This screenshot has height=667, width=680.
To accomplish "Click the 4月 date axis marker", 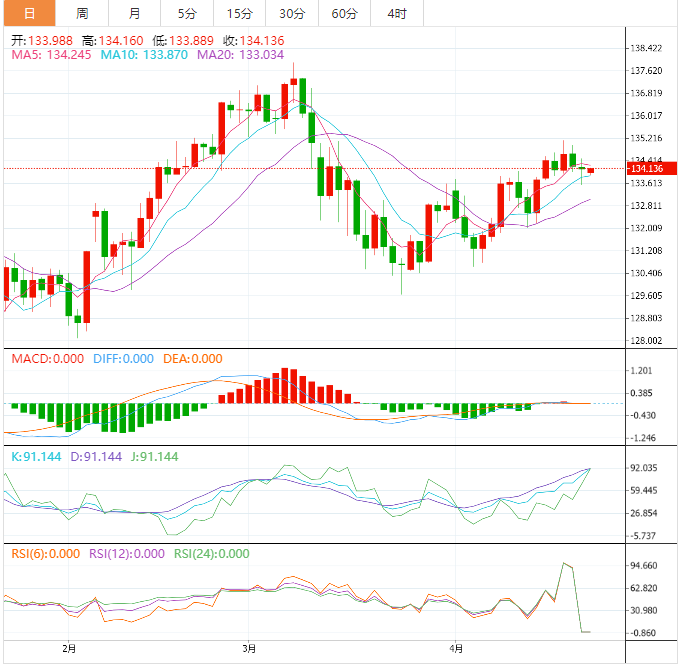I will click(x=456, y=649).
